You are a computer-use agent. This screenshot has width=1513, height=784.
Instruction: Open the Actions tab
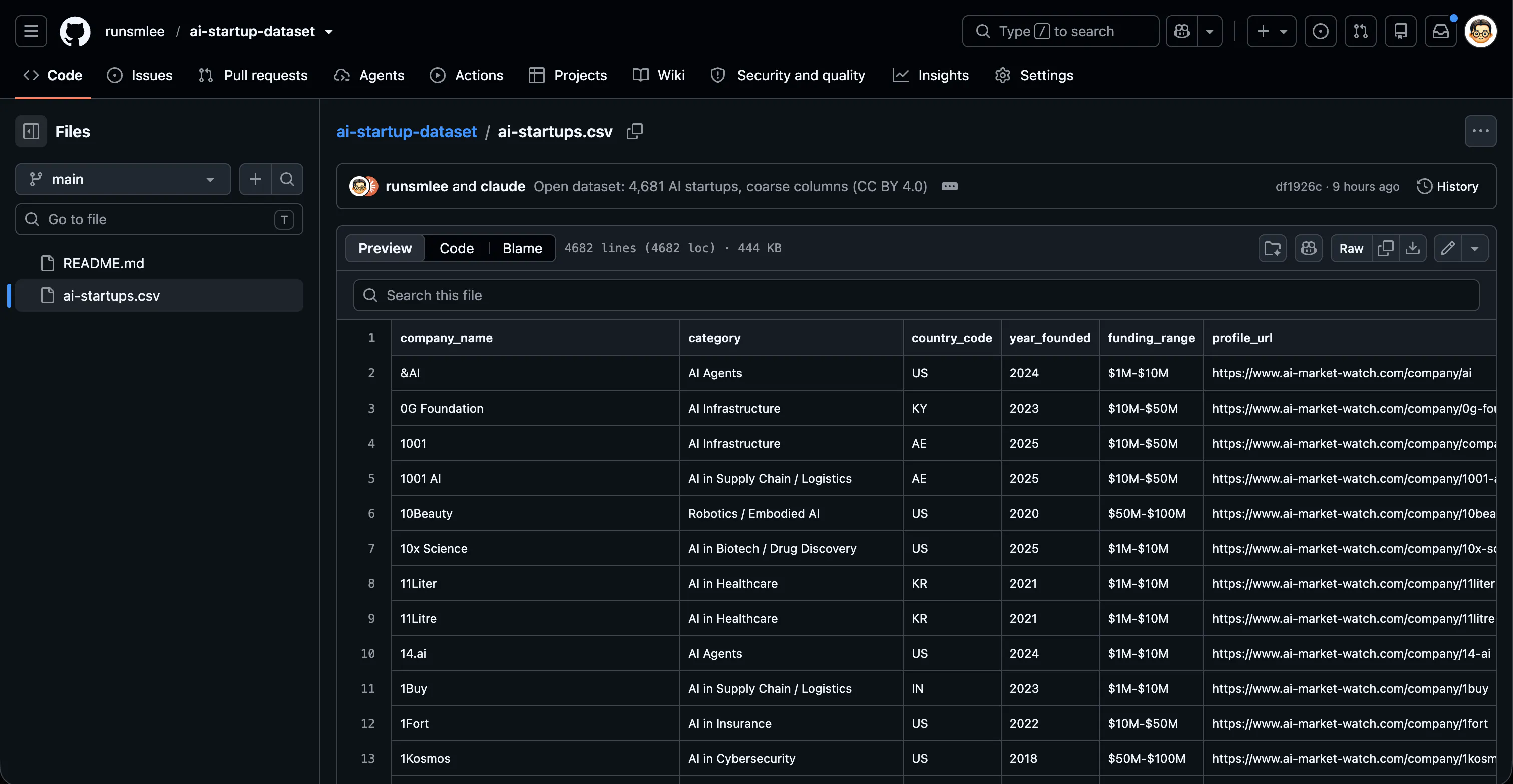pyautogui.click(x=466, y=75)
